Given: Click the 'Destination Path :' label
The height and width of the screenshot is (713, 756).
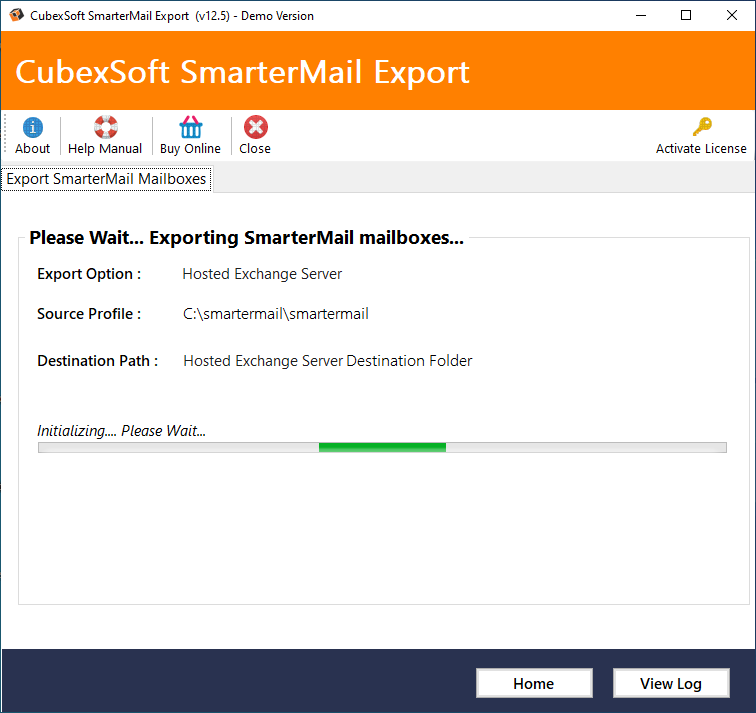Looking at the screenshot, I should coord(97,361).
